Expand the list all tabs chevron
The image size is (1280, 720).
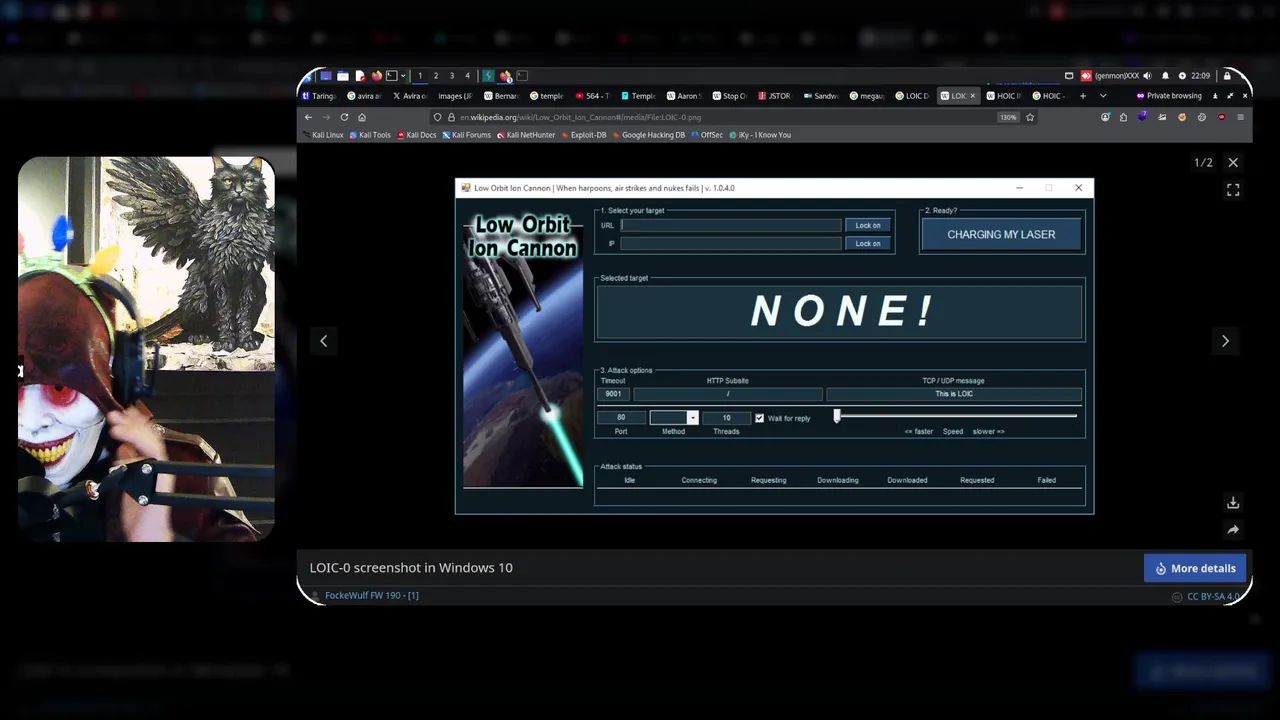1103,96
